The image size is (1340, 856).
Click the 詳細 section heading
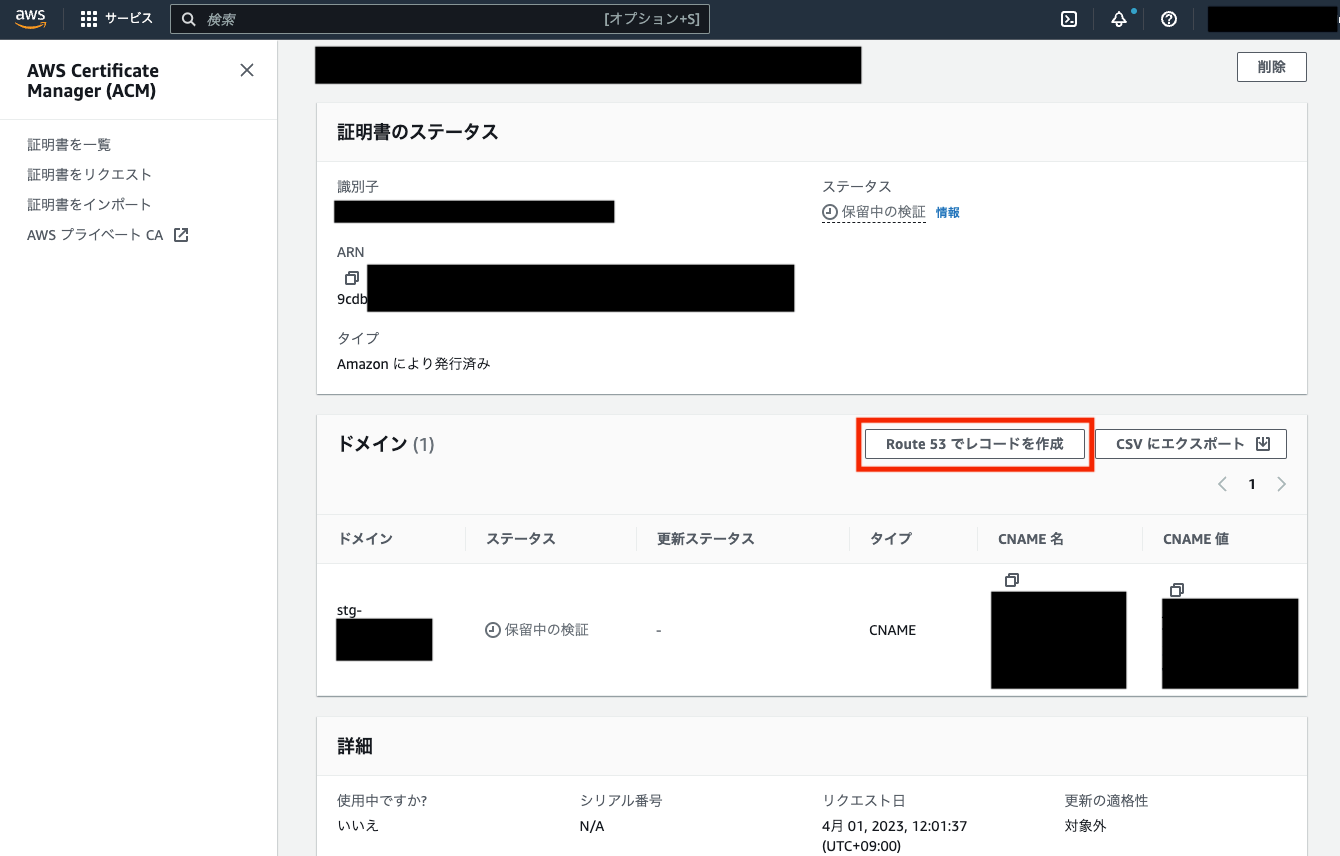coord(355,746)
